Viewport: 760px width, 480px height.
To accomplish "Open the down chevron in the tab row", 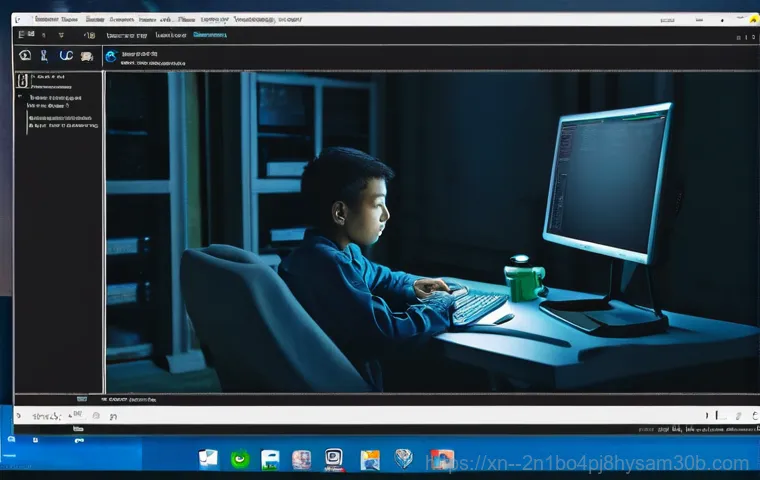I will (61, 35).
